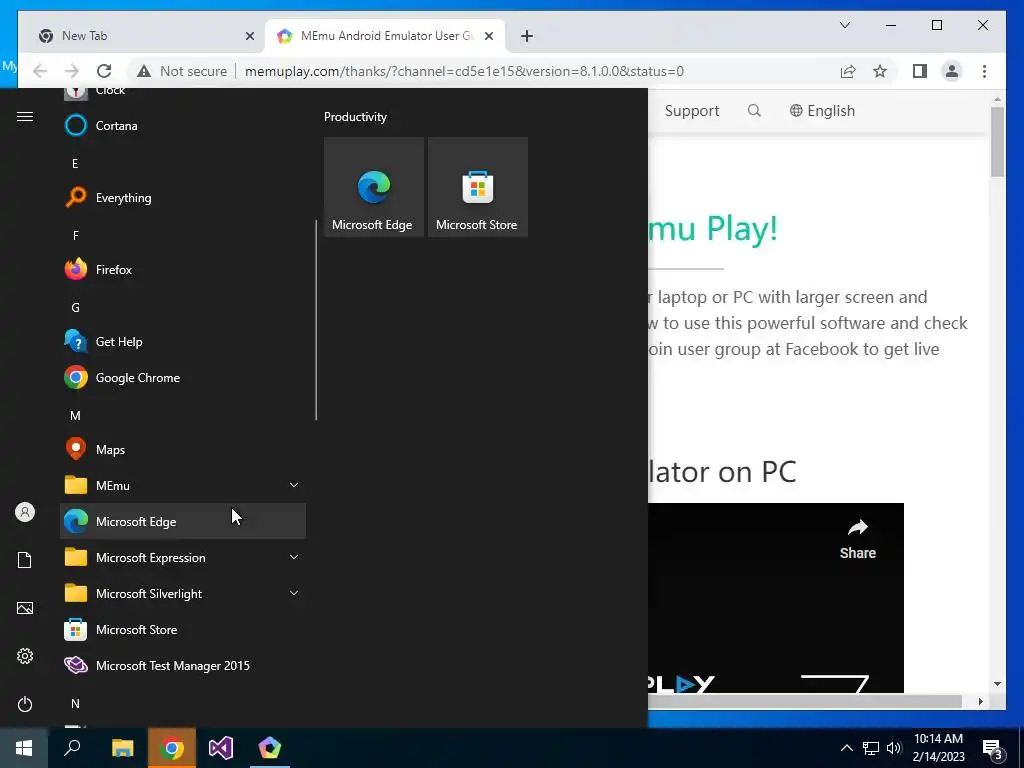
Task: Open Documents from the Start sidebar
Action: tap(25, 560)
